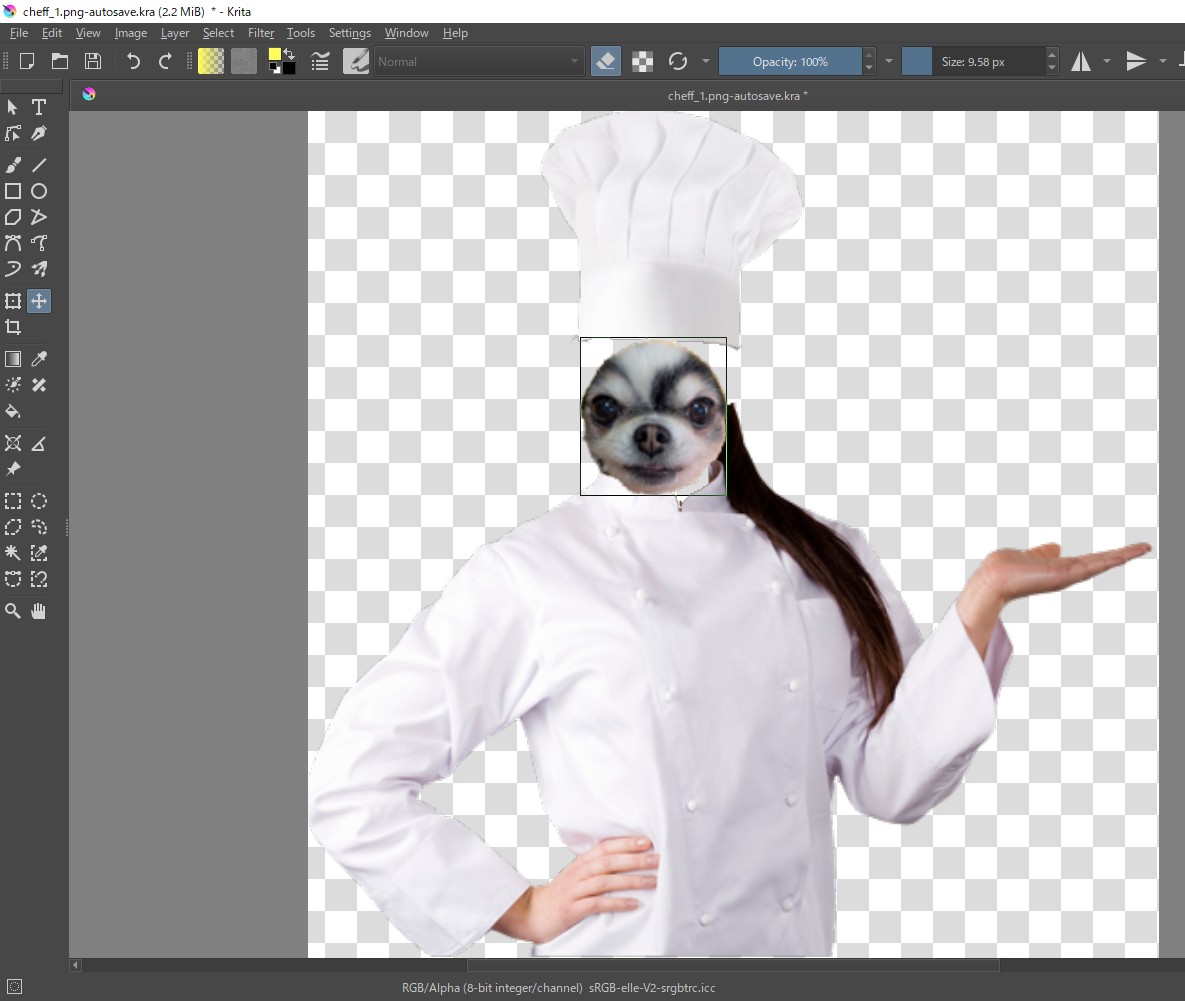Viewport: 1185px width, 1001px height.
Task: Open the Normal blending mode dropdown
Action: (x=479, y=62)
